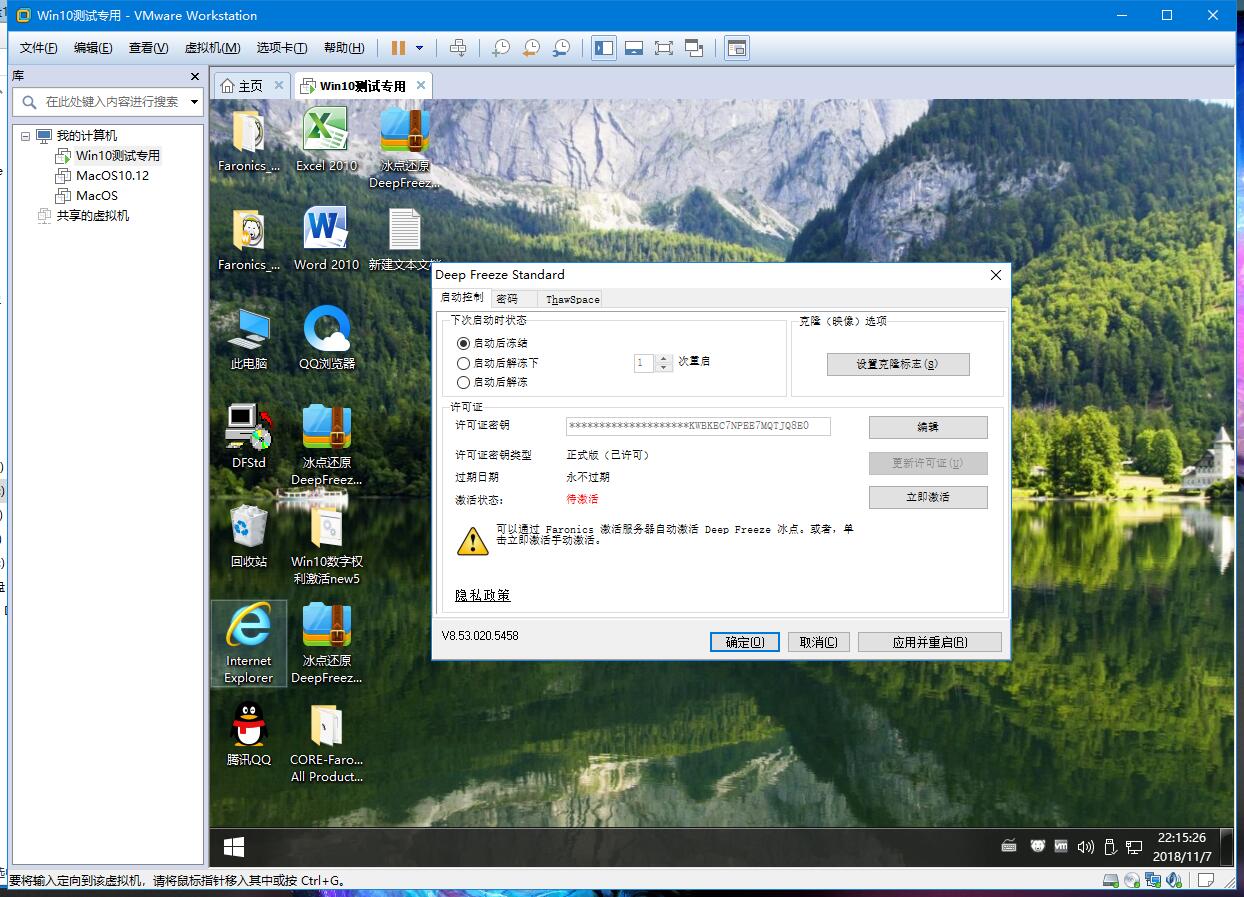The image size is (1244, 897).
Task: Click the take snapshot toolbar icon
Action: [x=500, y=48]
